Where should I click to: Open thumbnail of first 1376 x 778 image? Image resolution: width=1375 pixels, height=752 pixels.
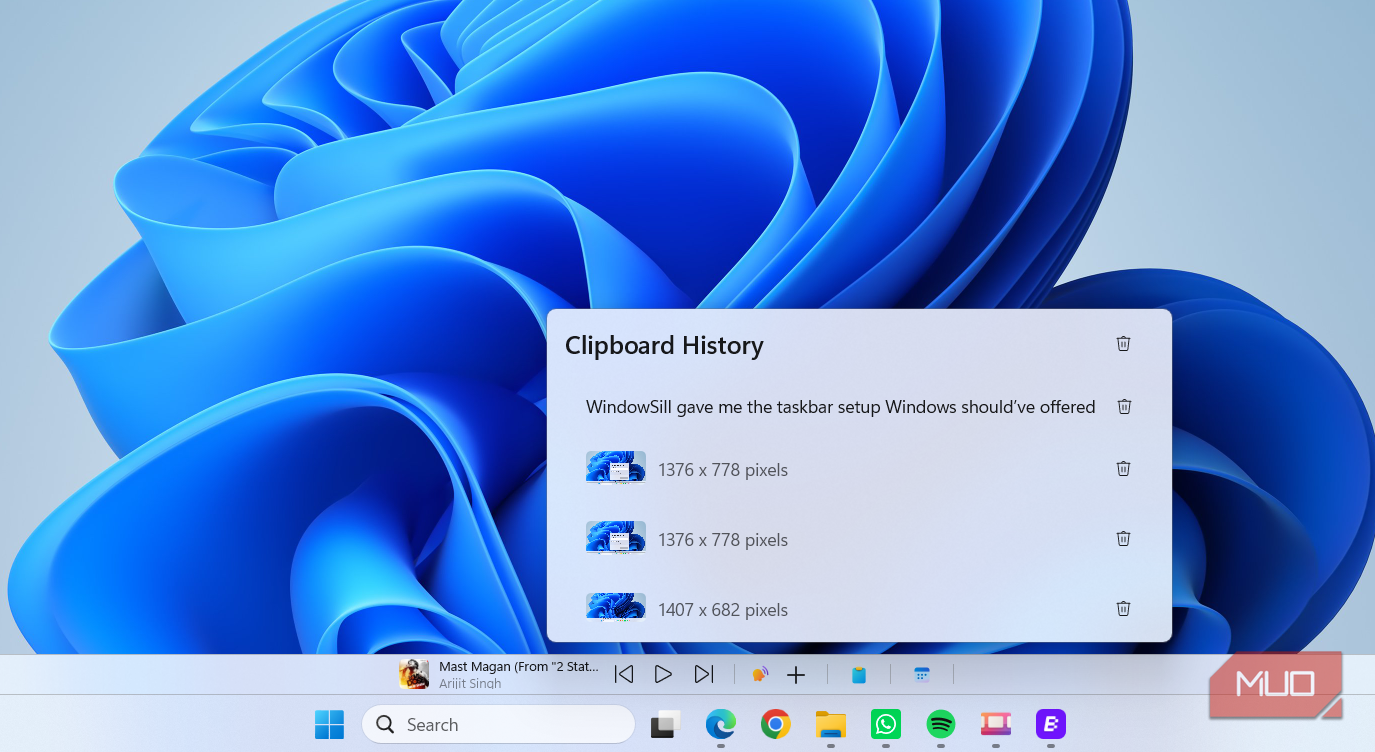[616, 468]
